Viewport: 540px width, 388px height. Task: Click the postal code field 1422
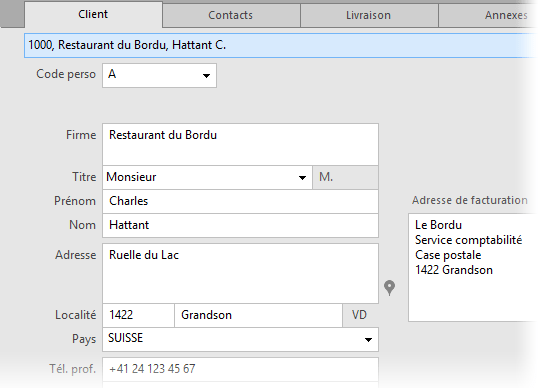coord(138,315)
